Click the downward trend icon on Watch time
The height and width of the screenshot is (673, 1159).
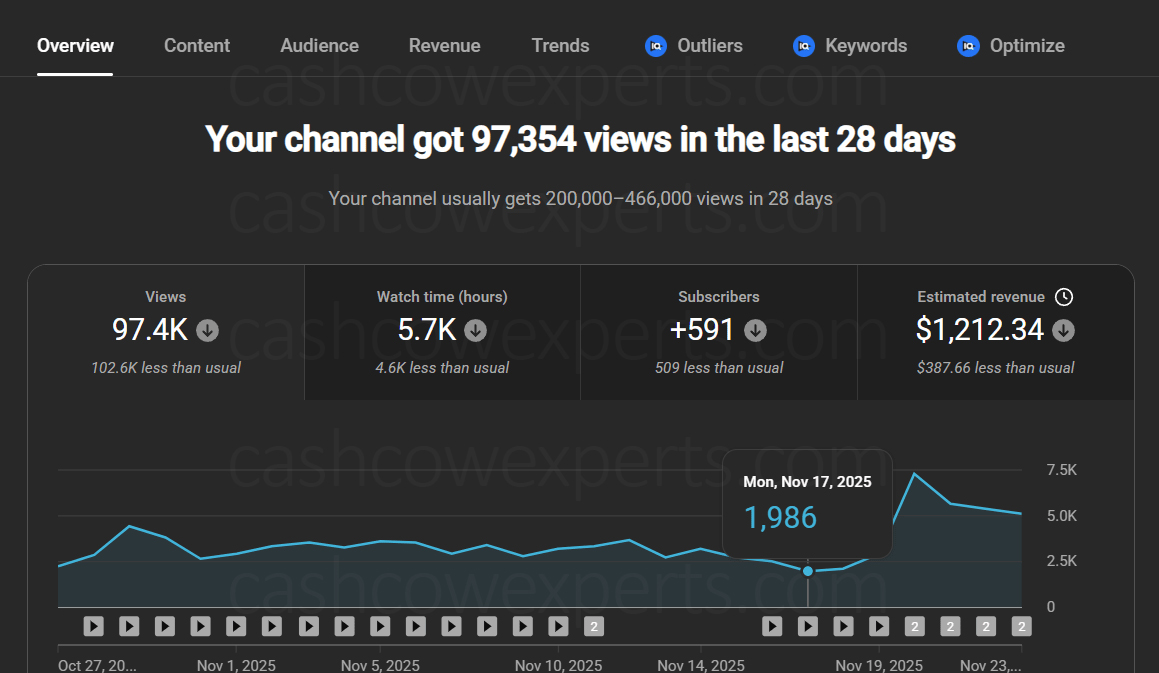point(475,330)
